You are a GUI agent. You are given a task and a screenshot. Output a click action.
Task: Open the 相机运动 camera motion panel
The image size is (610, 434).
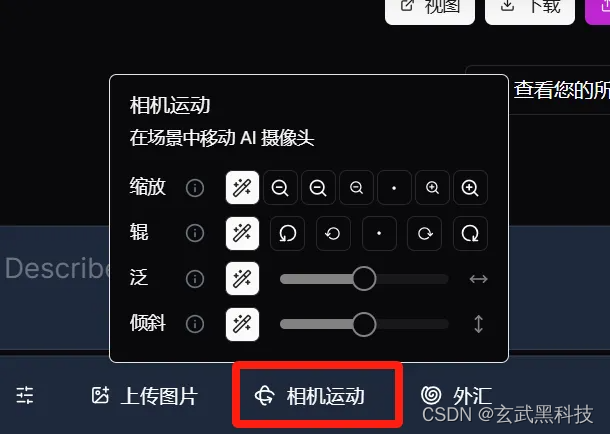click(x=317, y=395)
